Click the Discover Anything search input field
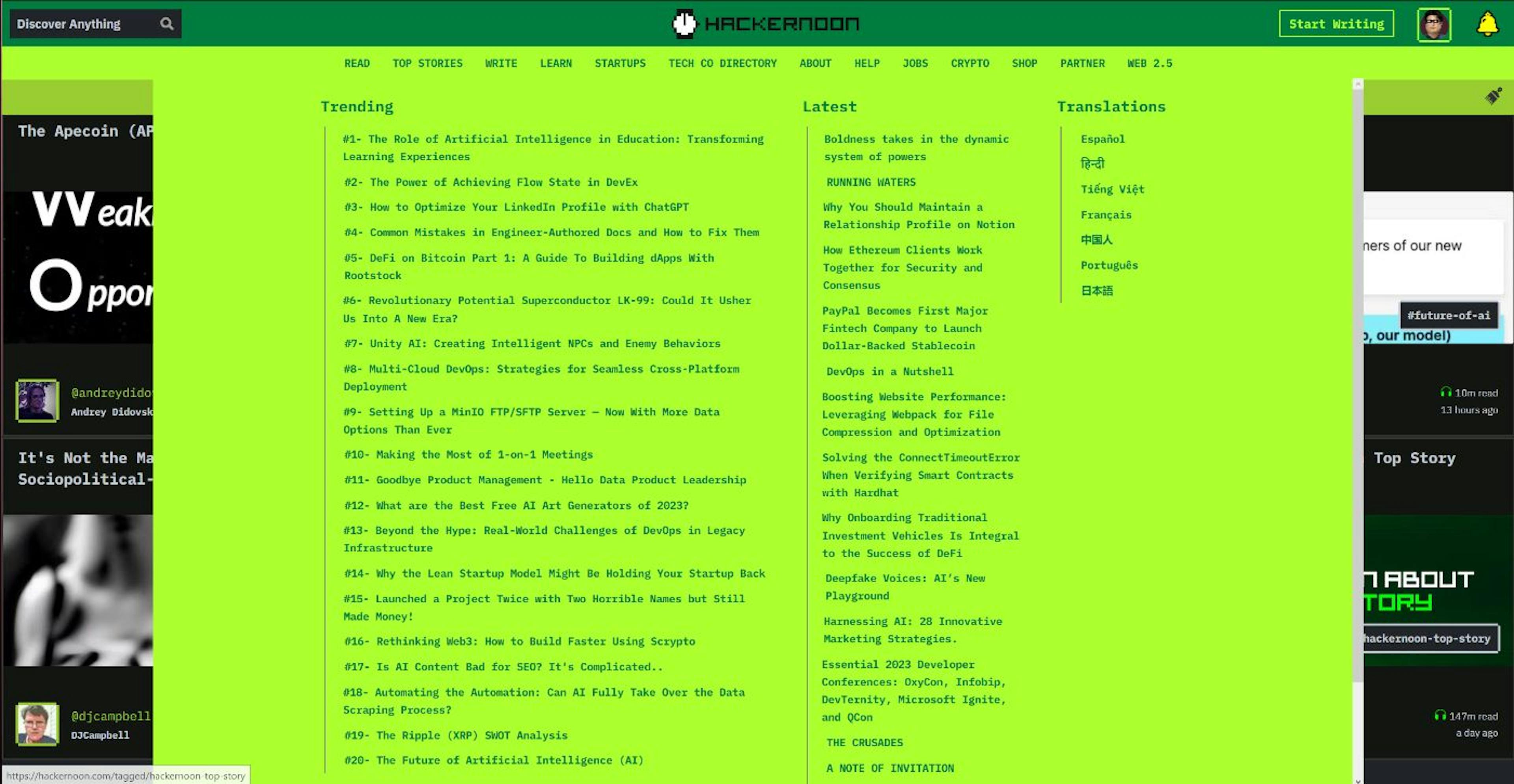This screenshot has width=1514, height=784. point(85,23)
